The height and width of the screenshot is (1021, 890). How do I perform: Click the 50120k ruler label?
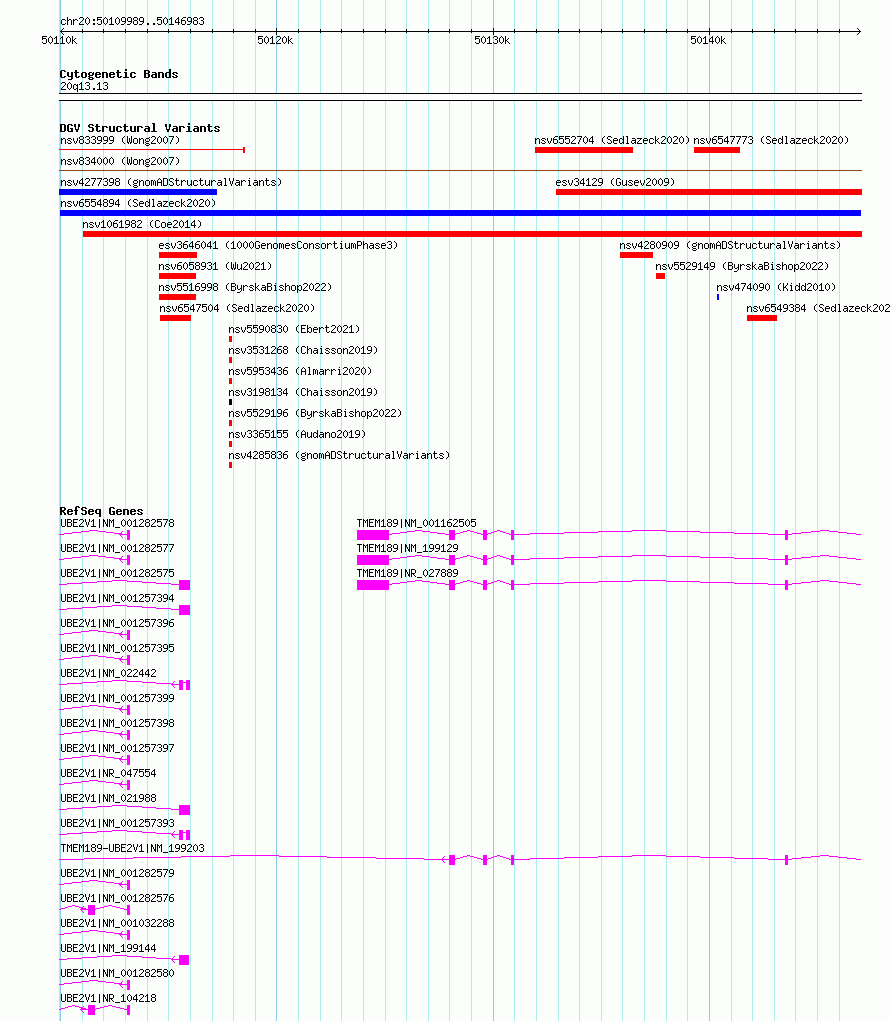click(x=275, y=40)
